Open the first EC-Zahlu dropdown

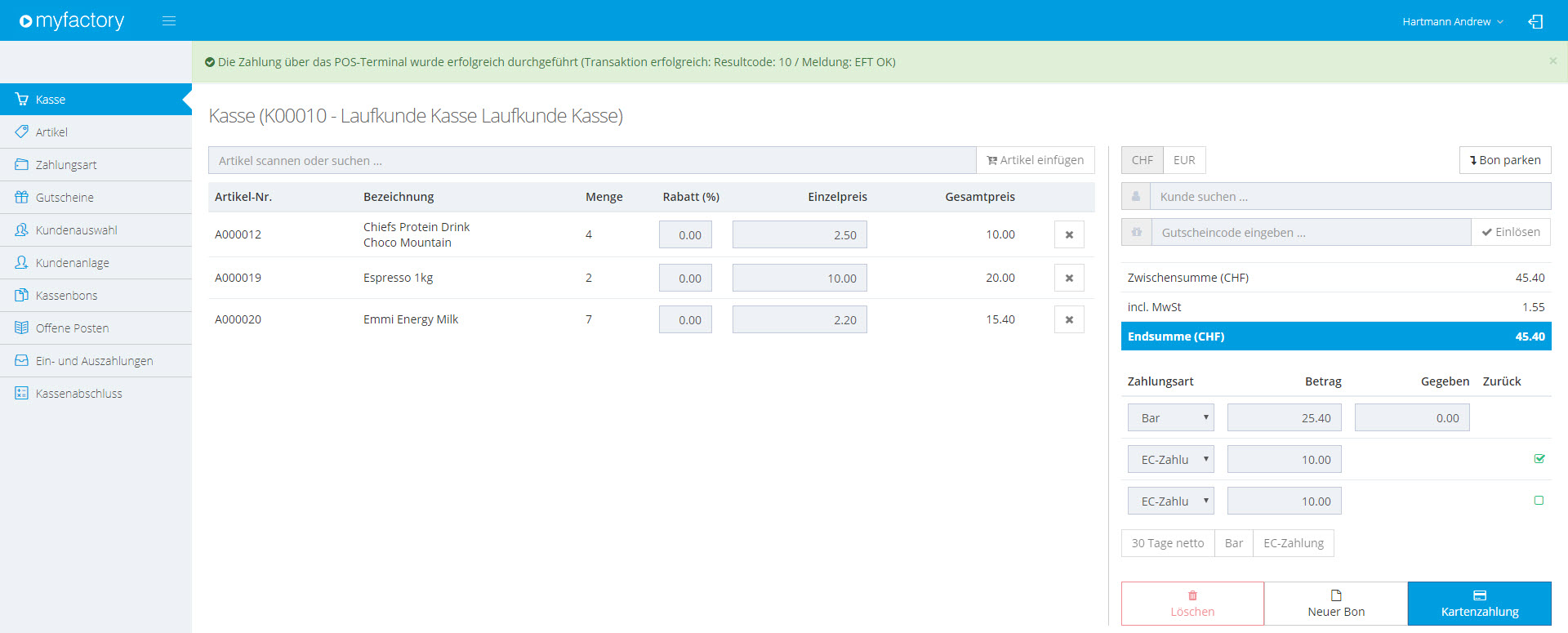(1171, 460)
